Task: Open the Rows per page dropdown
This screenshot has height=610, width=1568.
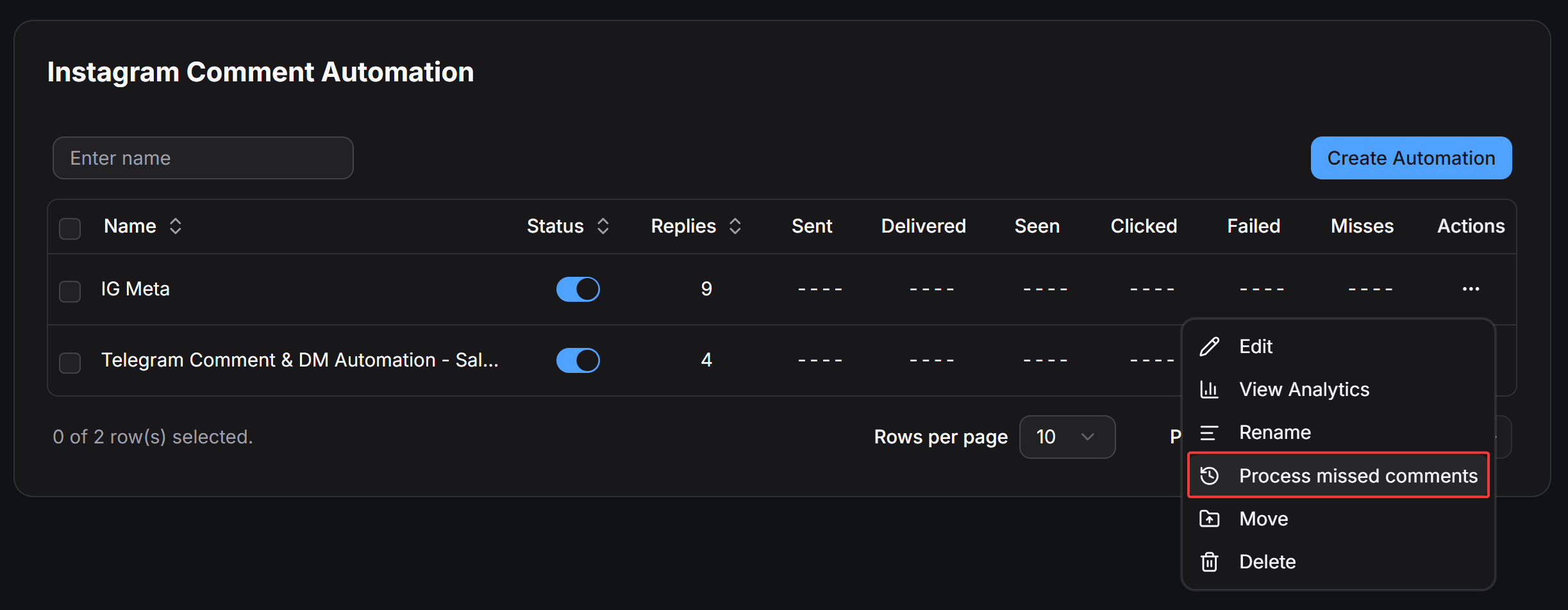Action: [x=1067, y=437]
